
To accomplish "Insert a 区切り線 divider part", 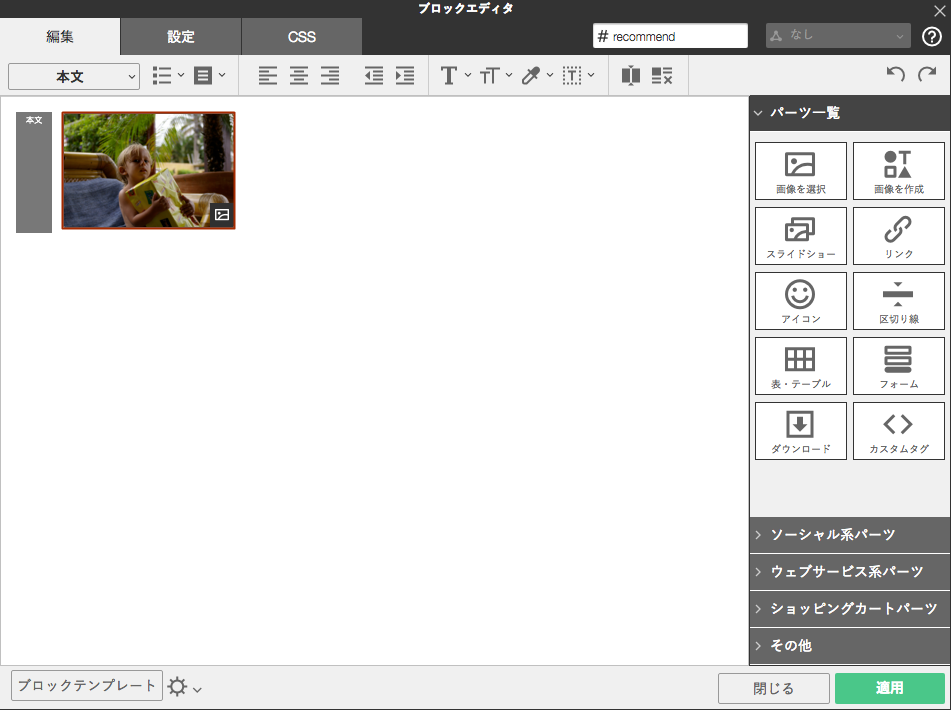I will (x=899, y=301).
